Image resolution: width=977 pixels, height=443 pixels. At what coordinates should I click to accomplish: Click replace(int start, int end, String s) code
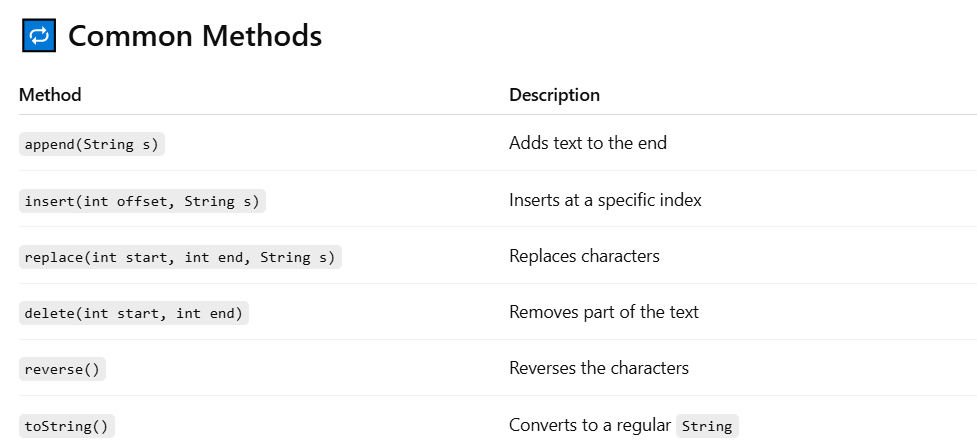(x=180, y=257)
